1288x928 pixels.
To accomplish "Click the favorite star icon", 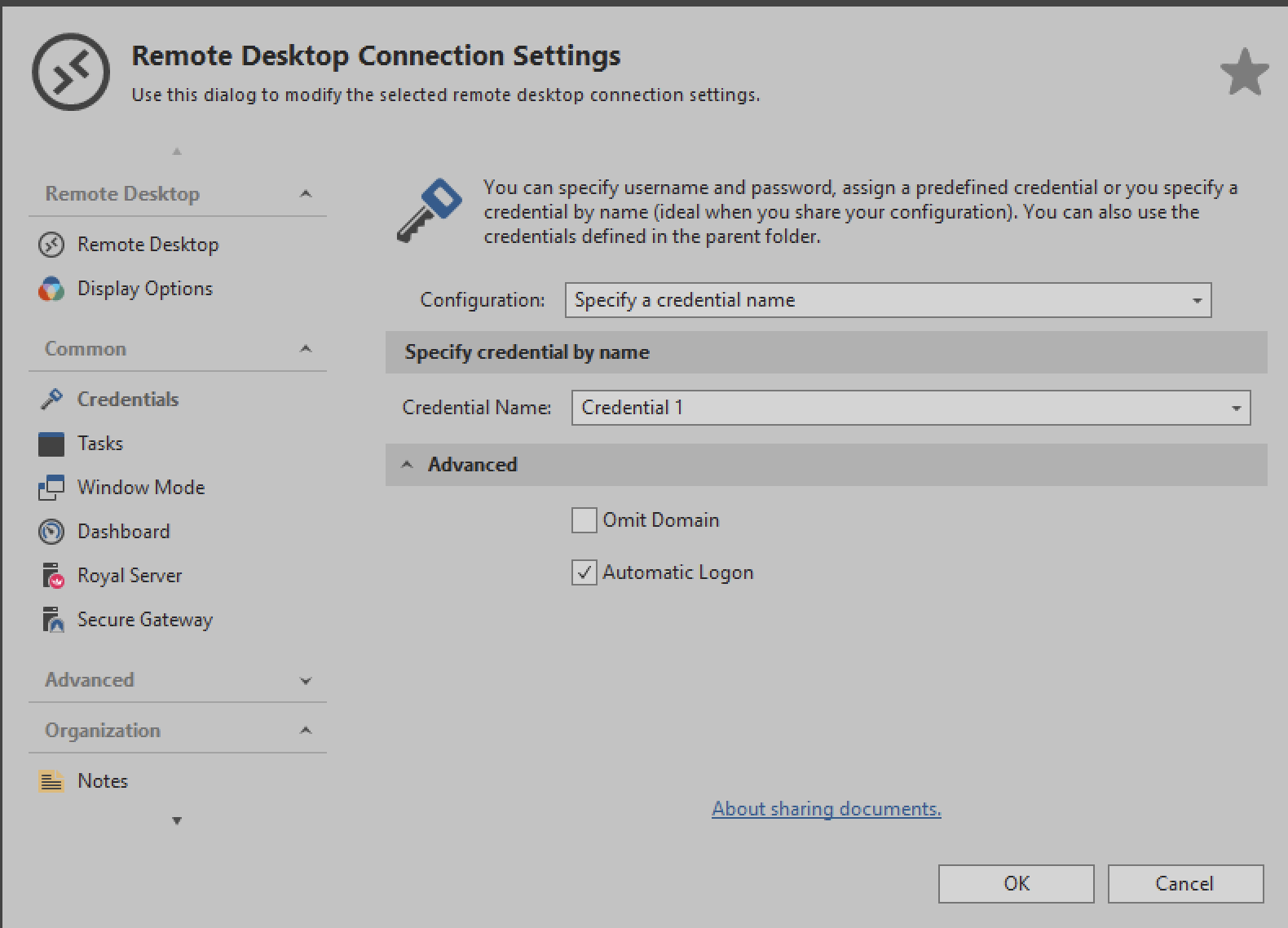I will click(1244, 73).
